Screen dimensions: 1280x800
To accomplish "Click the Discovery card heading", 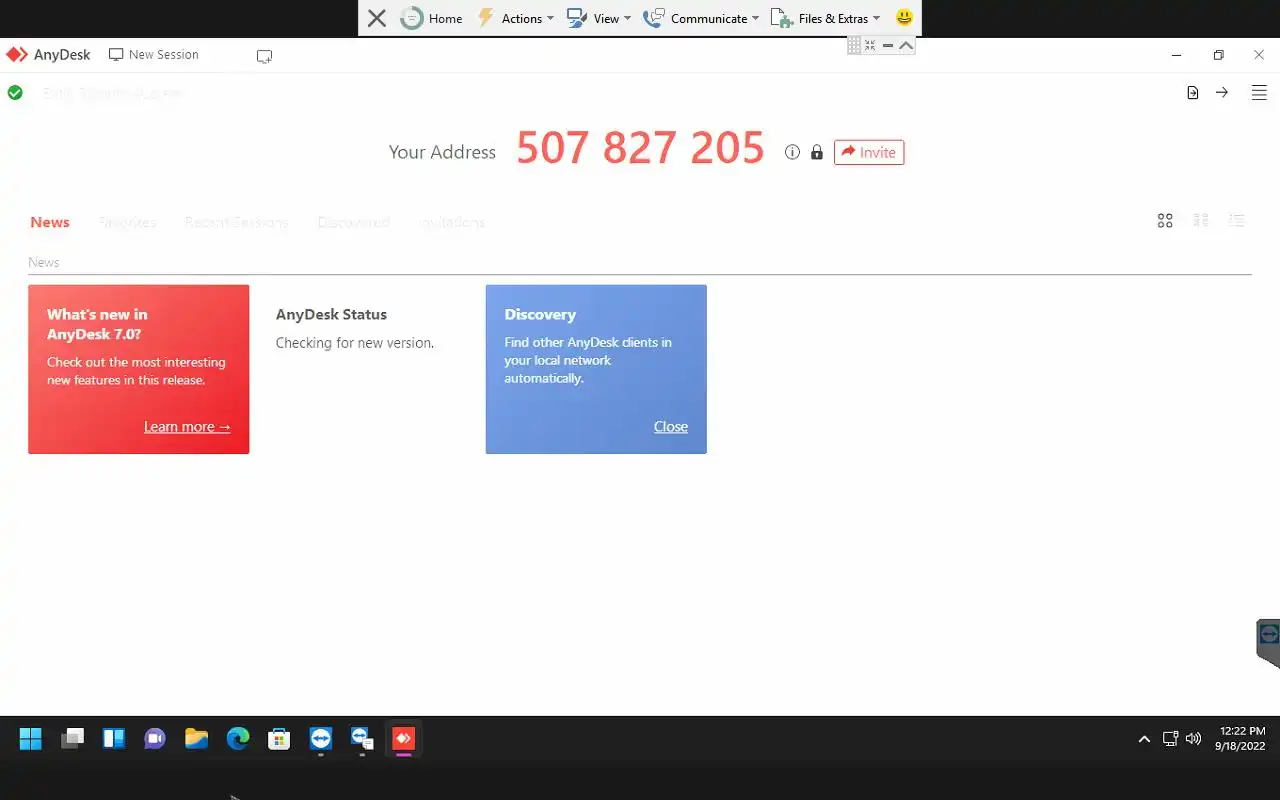I will [540, 314].
